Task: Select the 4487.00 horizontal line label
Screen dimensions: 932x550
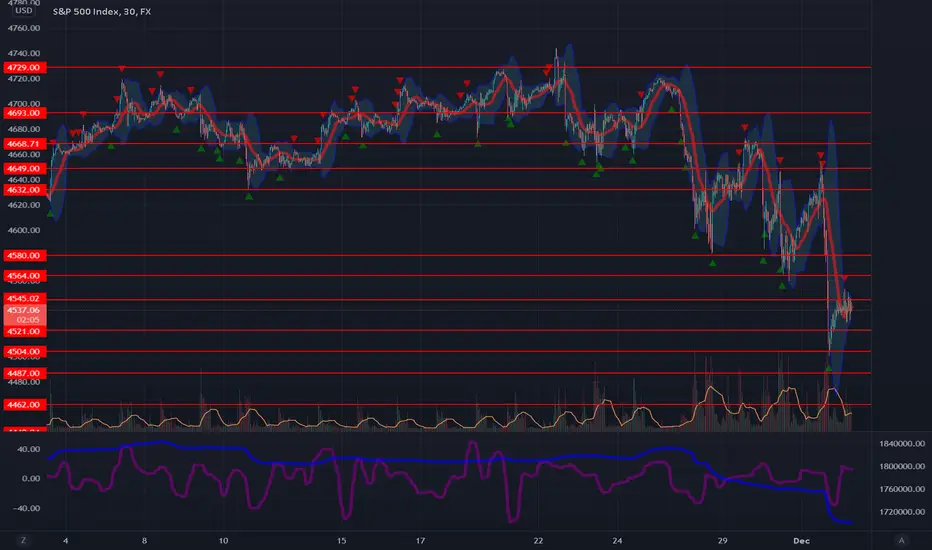Action: pos(24,373)
